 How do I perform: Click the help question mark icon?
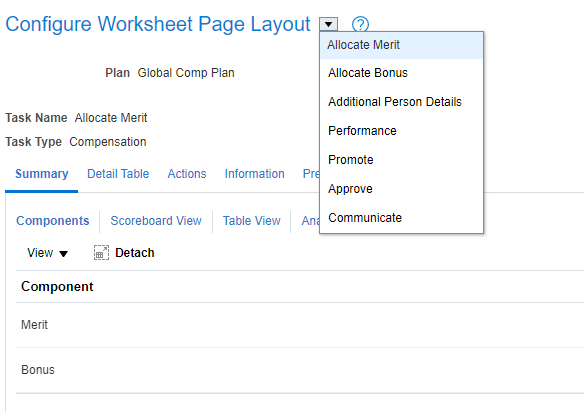point(360,25)
